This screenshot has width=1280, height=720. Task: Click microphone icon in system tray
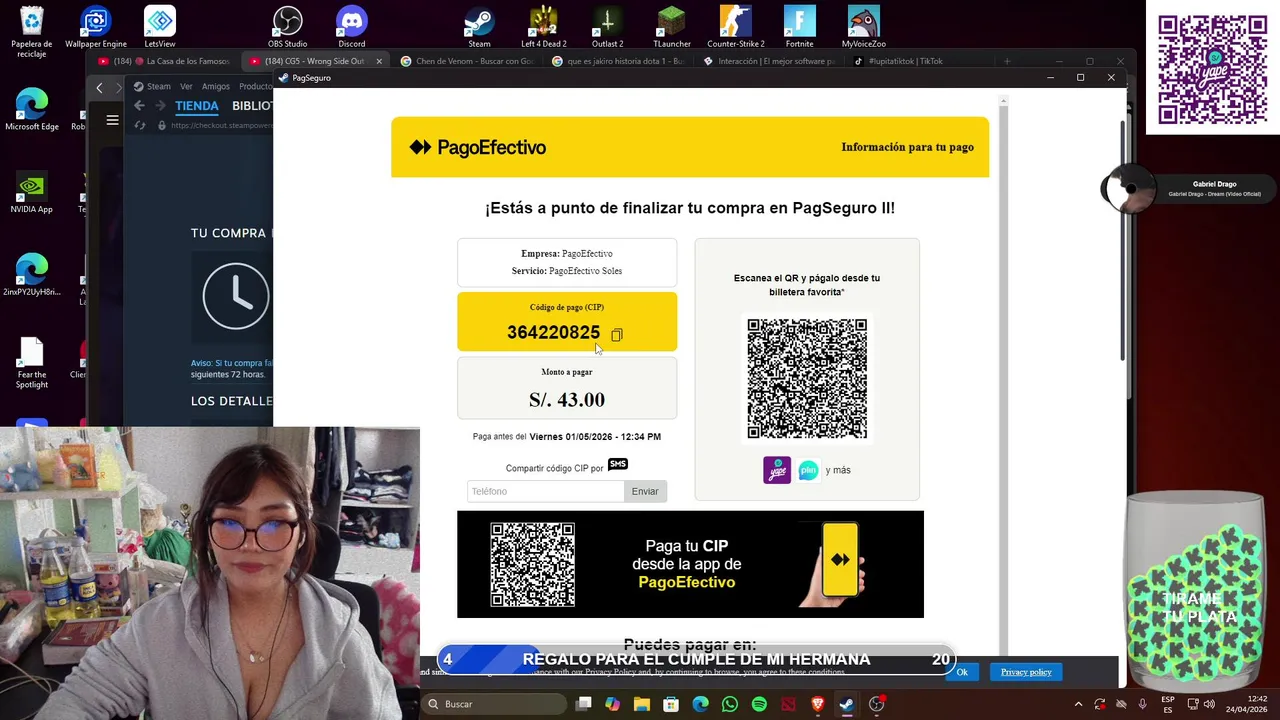(x=1142, y=704)
